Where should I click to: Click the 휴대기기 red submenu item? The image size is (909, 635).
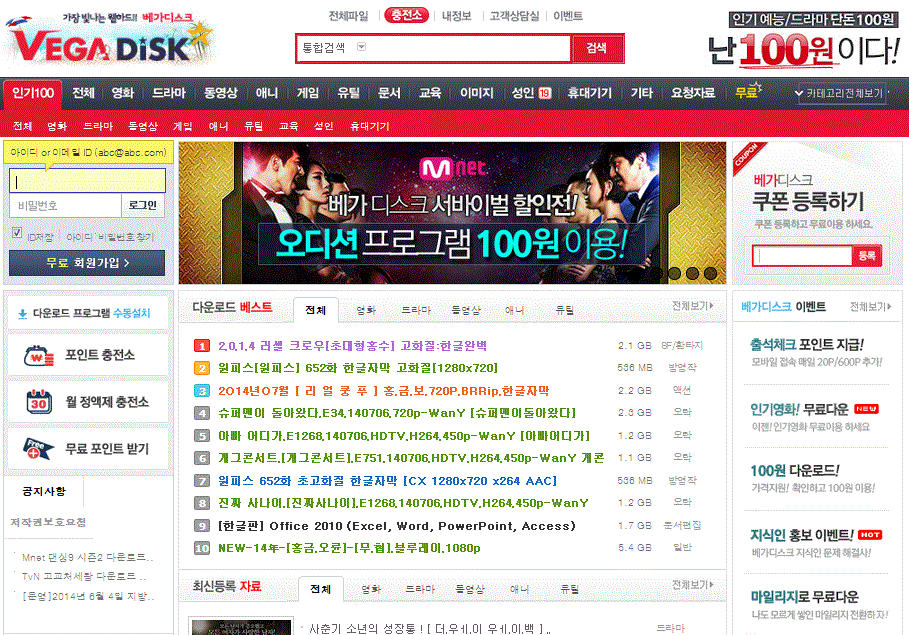(x=369, y=126)
